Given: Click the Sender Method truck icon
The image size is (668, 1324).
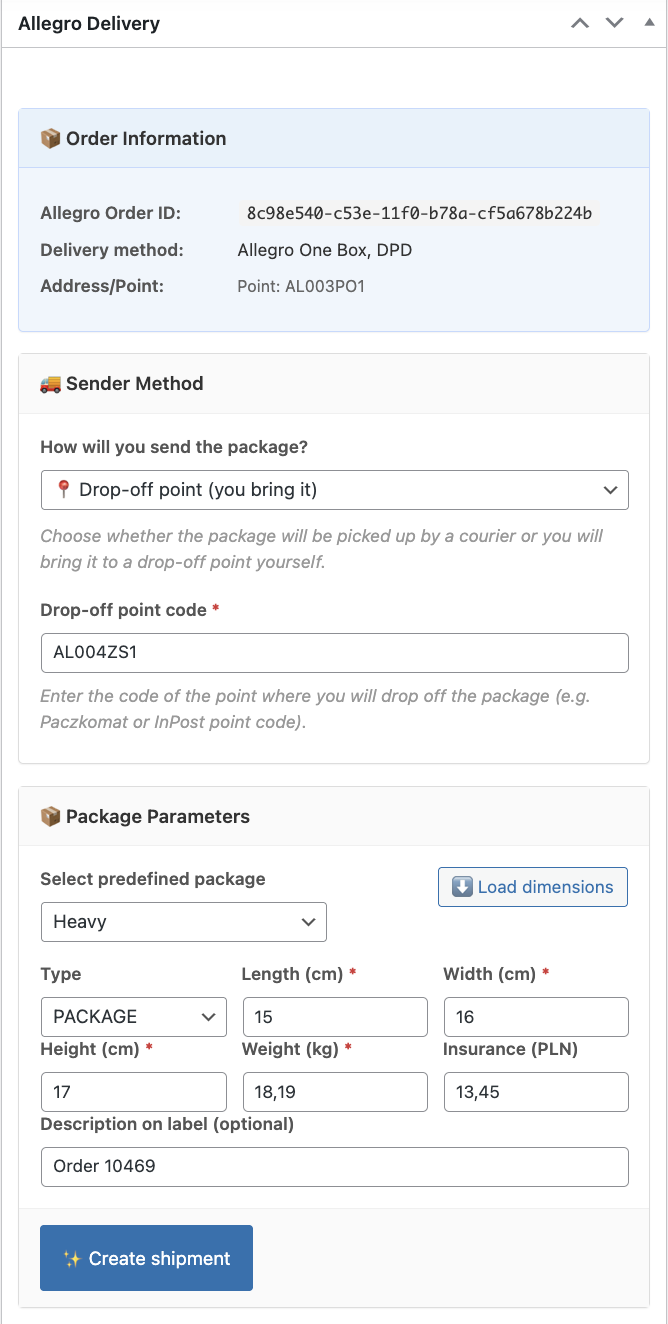Looking at the screenshot, I should click(50, 384).
